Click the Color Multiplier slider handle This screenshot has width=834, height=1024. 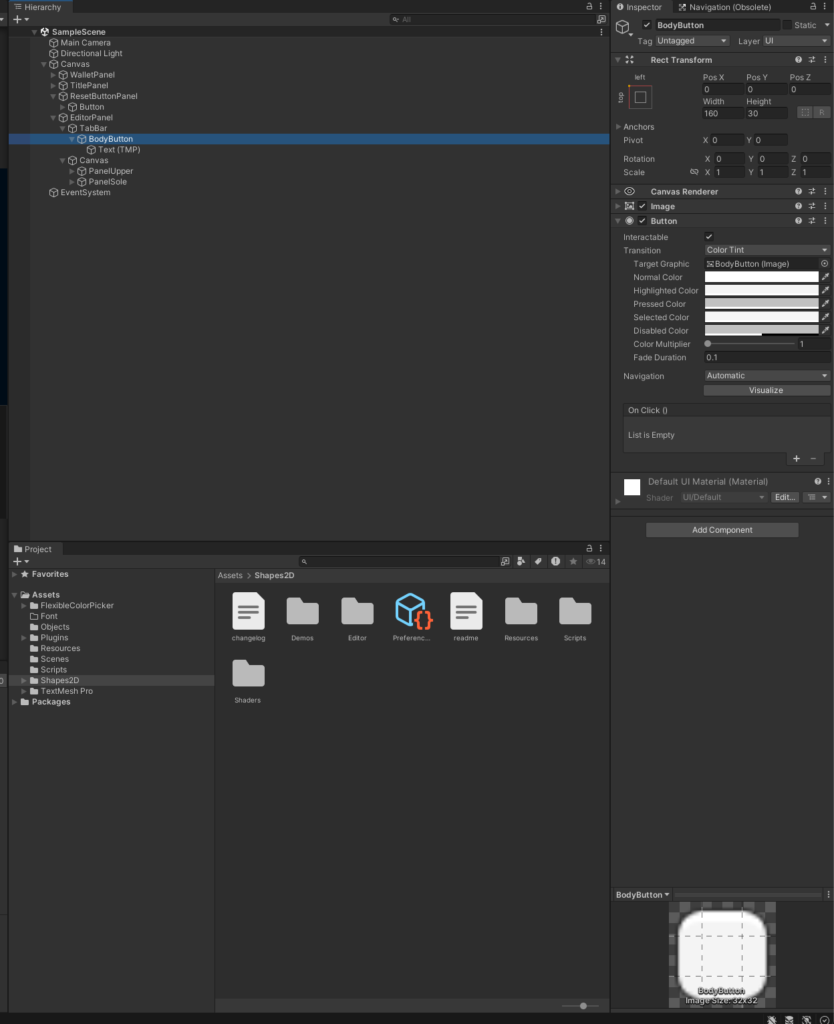[708, 344]
